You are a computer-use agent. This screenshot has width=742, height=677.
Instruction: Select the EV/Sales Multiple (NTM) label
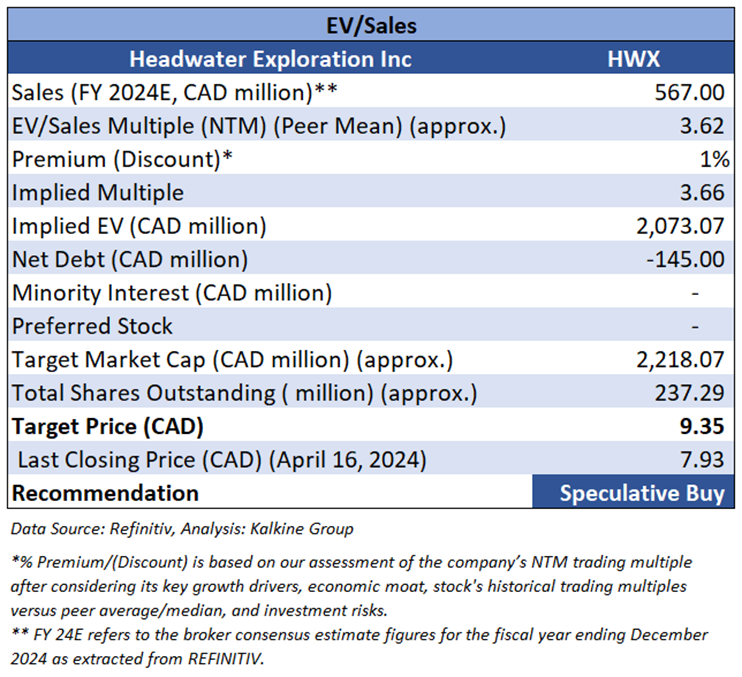(x=259, y=126)
